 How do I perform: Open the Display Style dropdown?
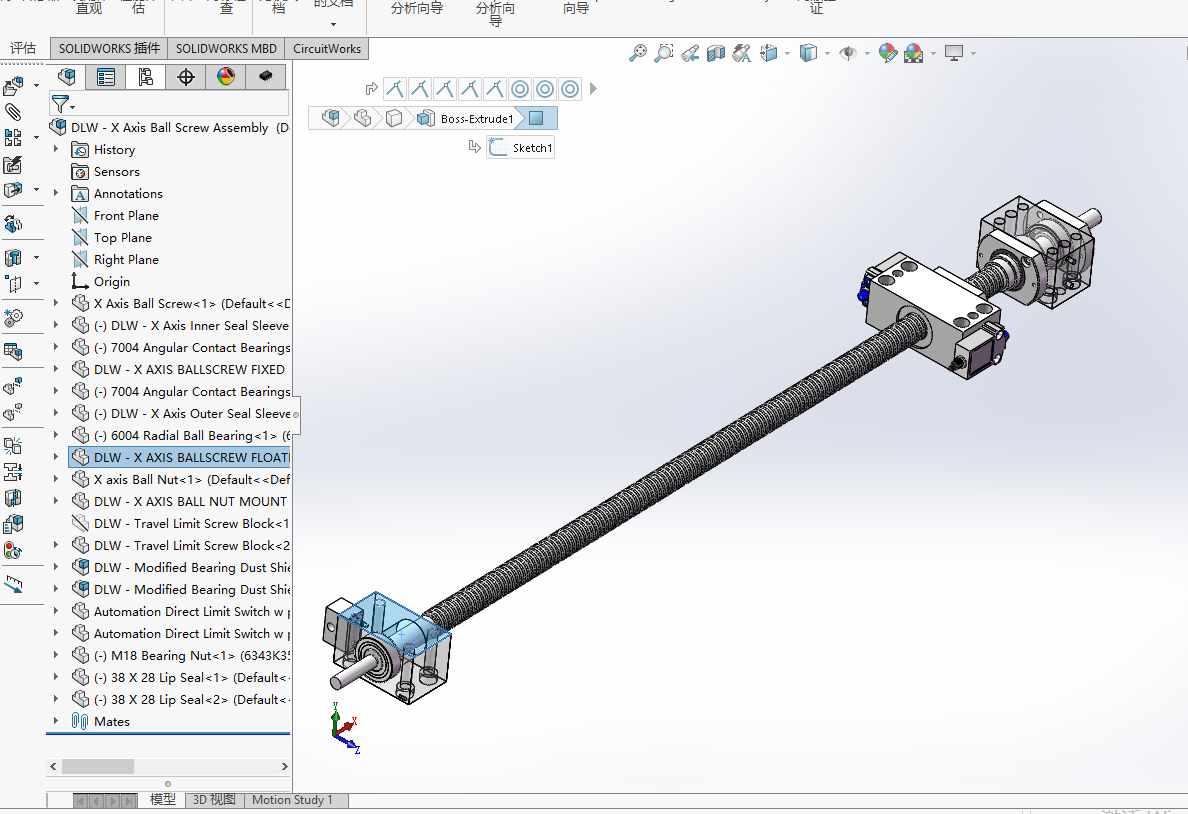point(826,53)
